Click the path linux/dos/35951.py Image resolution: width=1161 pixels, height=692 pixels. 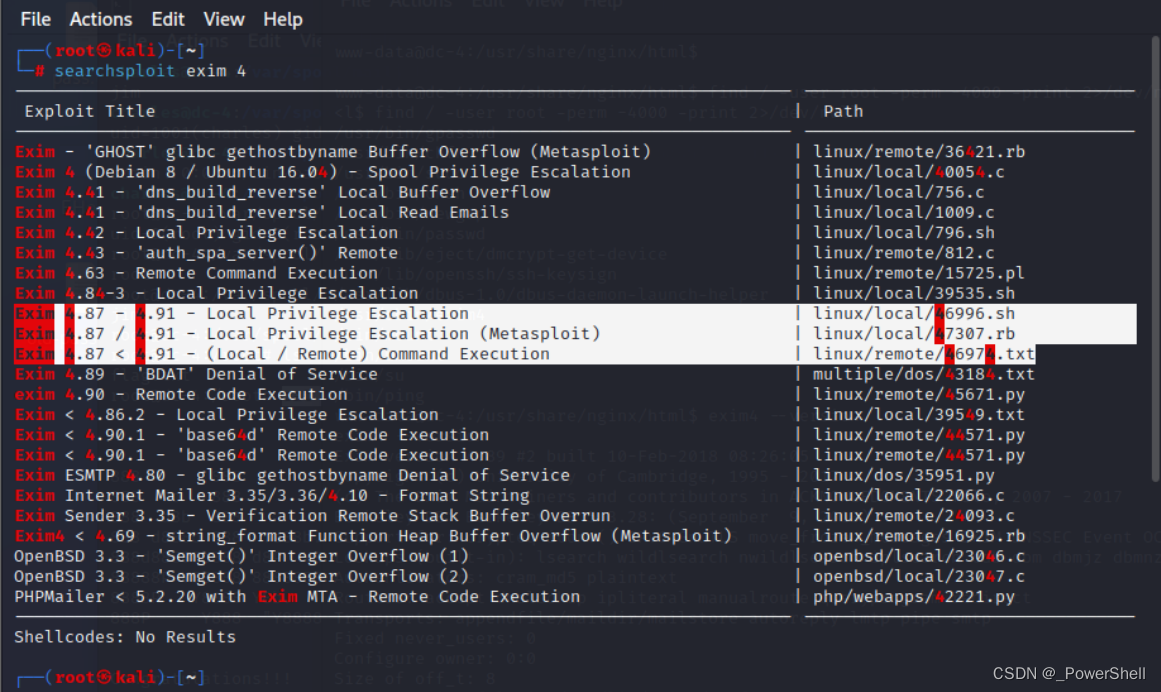(903, 475)
